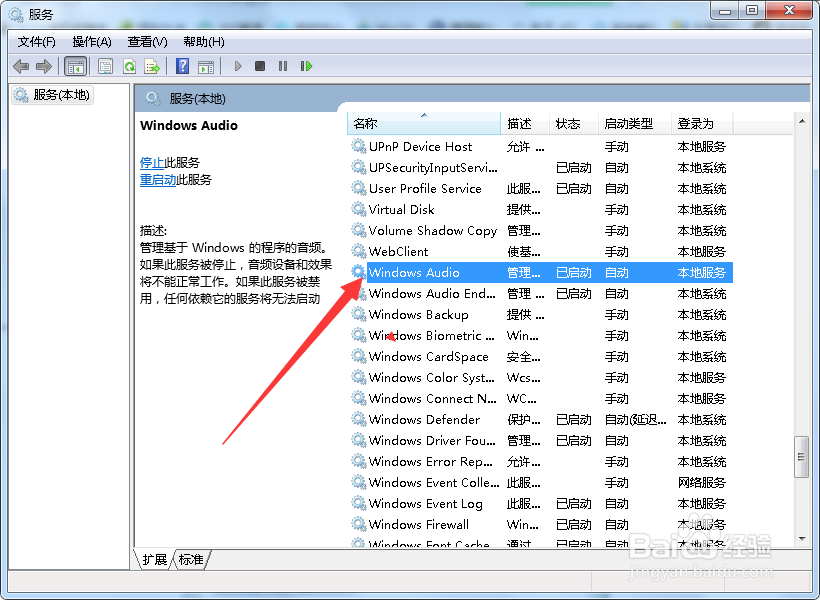This screenshot has height=600, width=820.
Task: Select the UPSecurityInputServi... row
Action: tap(540, 167)
